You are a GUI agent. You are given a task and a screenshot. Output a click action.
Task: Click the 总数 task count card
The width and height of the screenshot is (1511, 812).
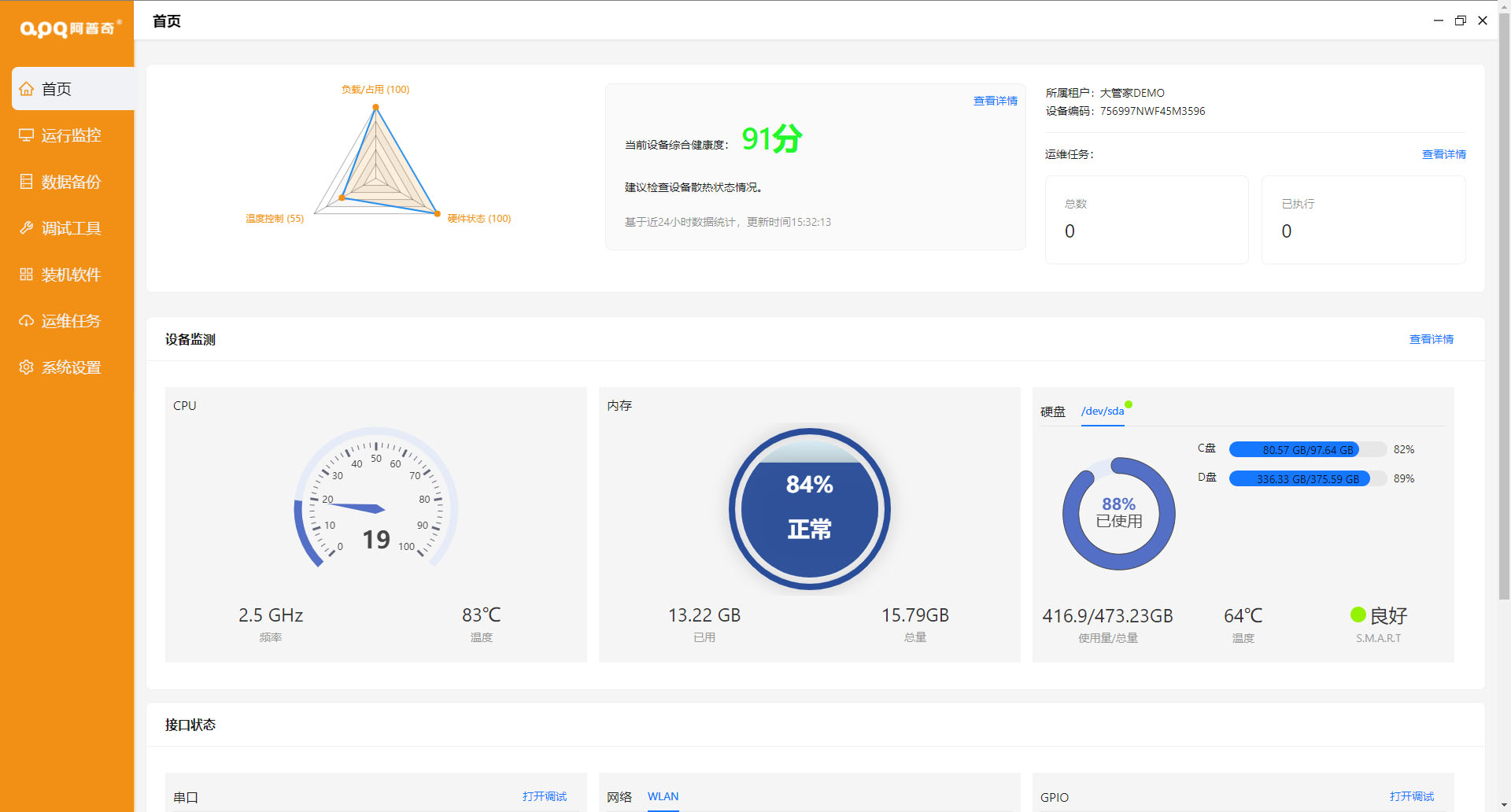point(1146,220)
